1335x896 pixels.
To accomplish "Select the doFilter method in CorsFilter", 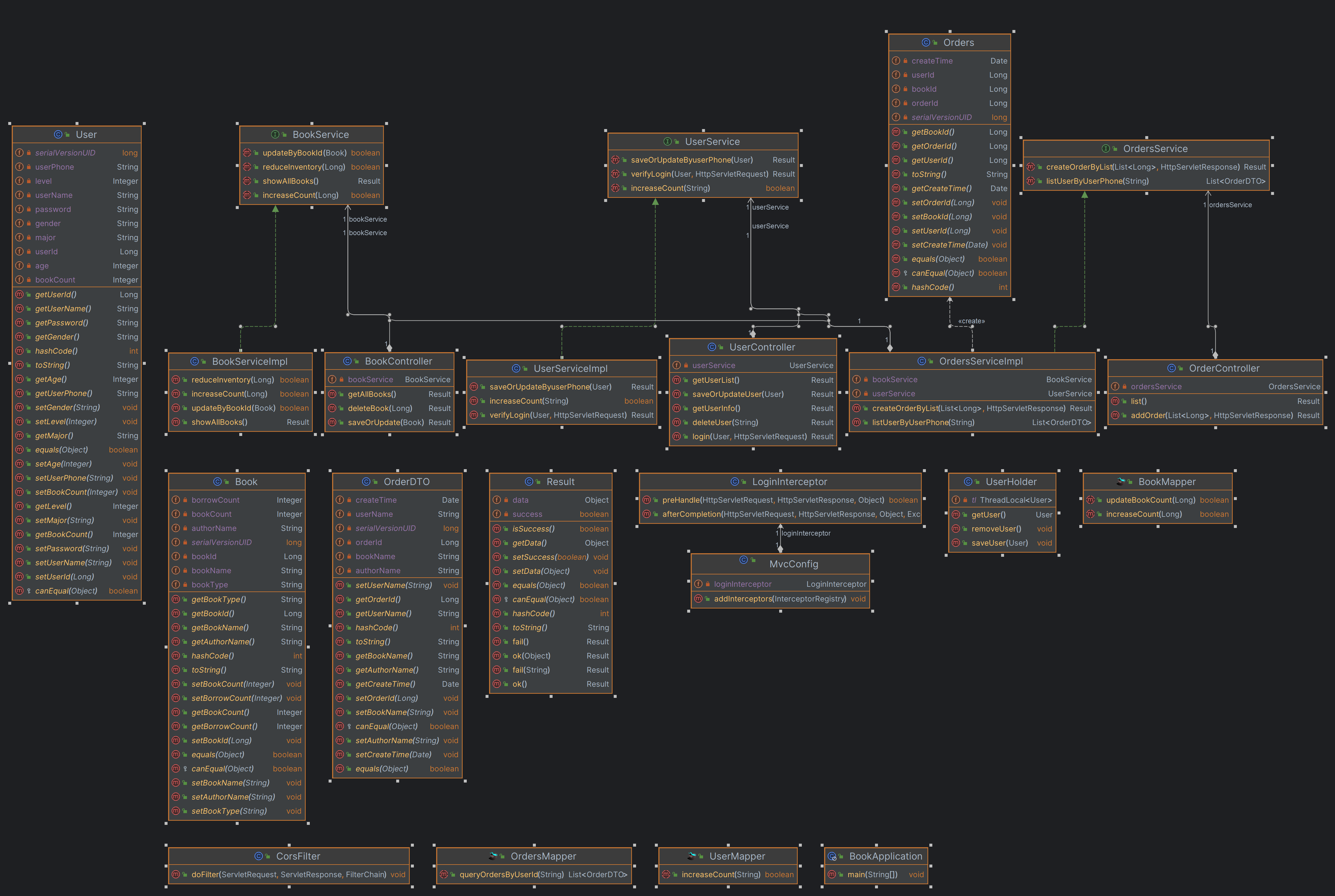I will coord(288,874).
